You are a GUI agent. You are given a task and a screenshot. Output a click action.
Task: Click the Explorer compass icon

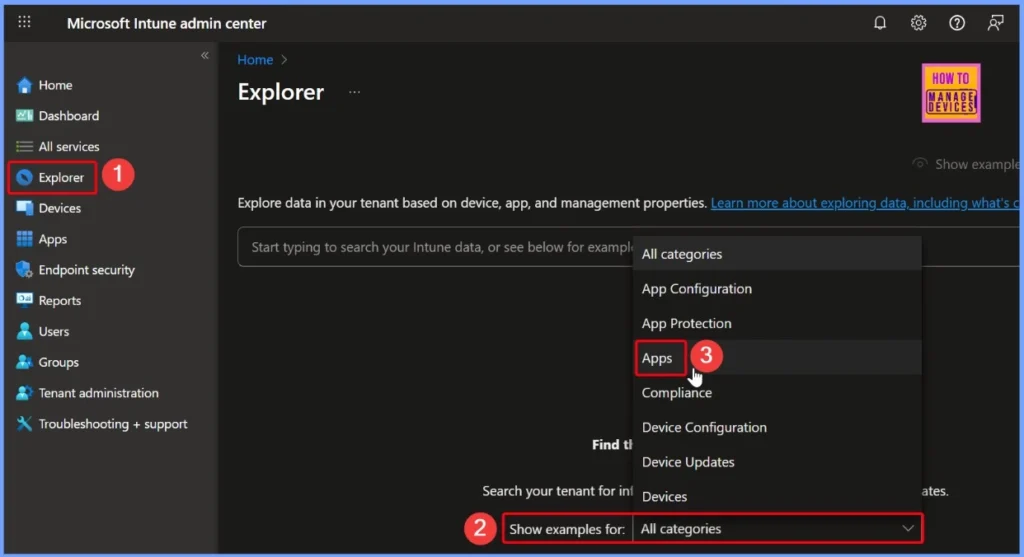24,177
